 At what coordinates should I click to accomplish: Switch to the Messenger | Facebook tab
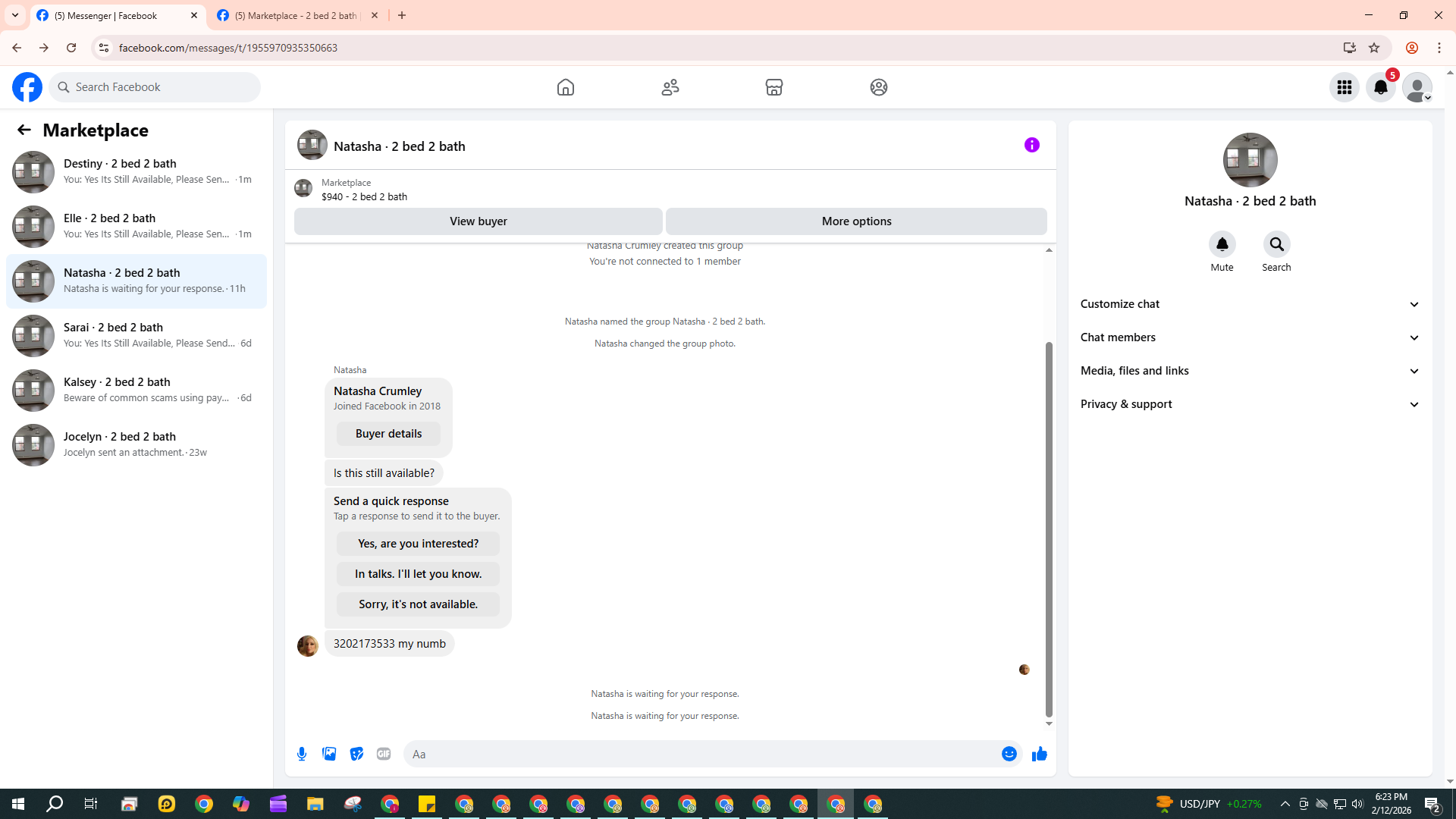click(118, 15)
